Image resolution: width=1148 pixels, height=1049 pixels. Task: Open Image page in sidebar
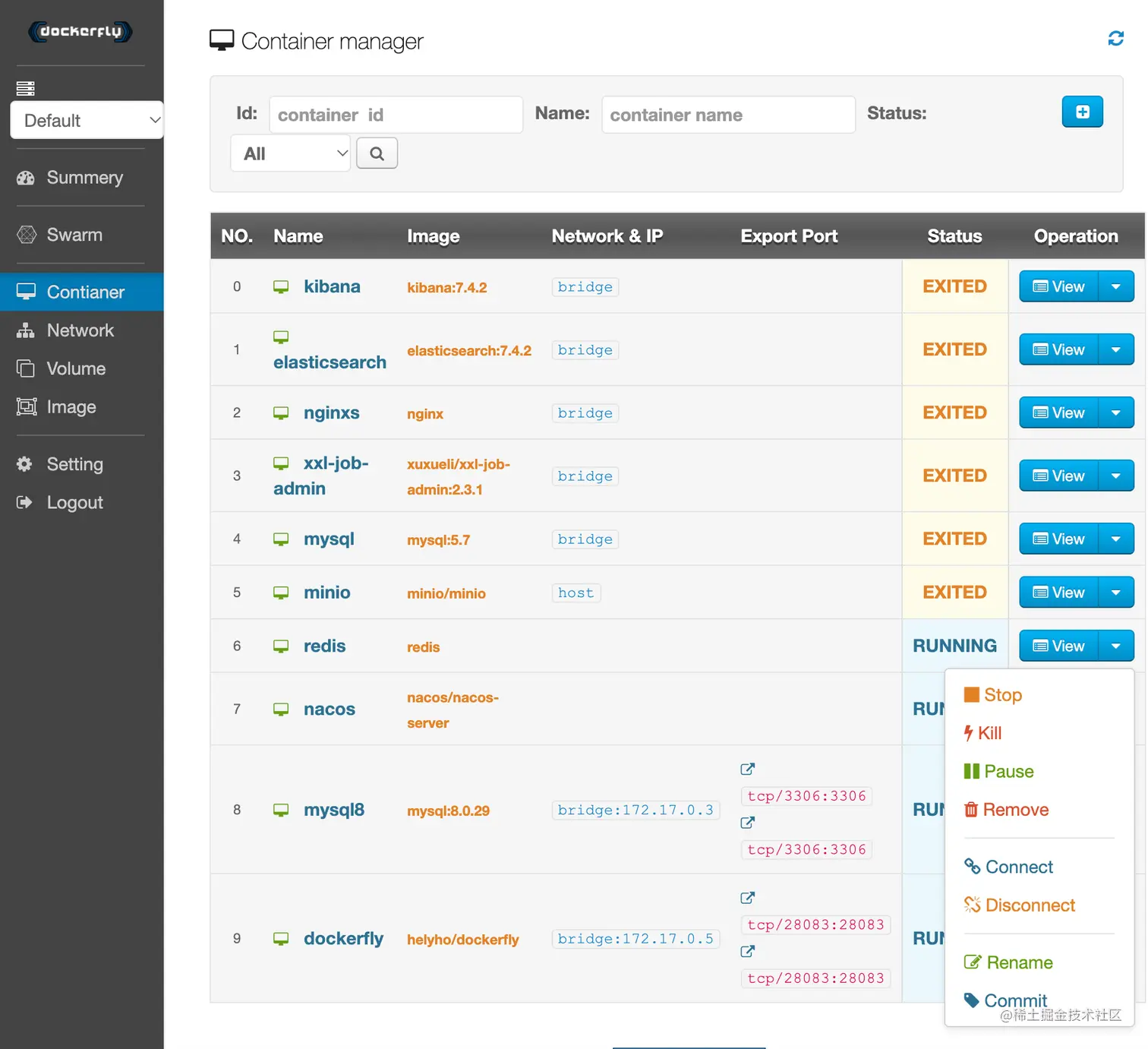[82, 406]
